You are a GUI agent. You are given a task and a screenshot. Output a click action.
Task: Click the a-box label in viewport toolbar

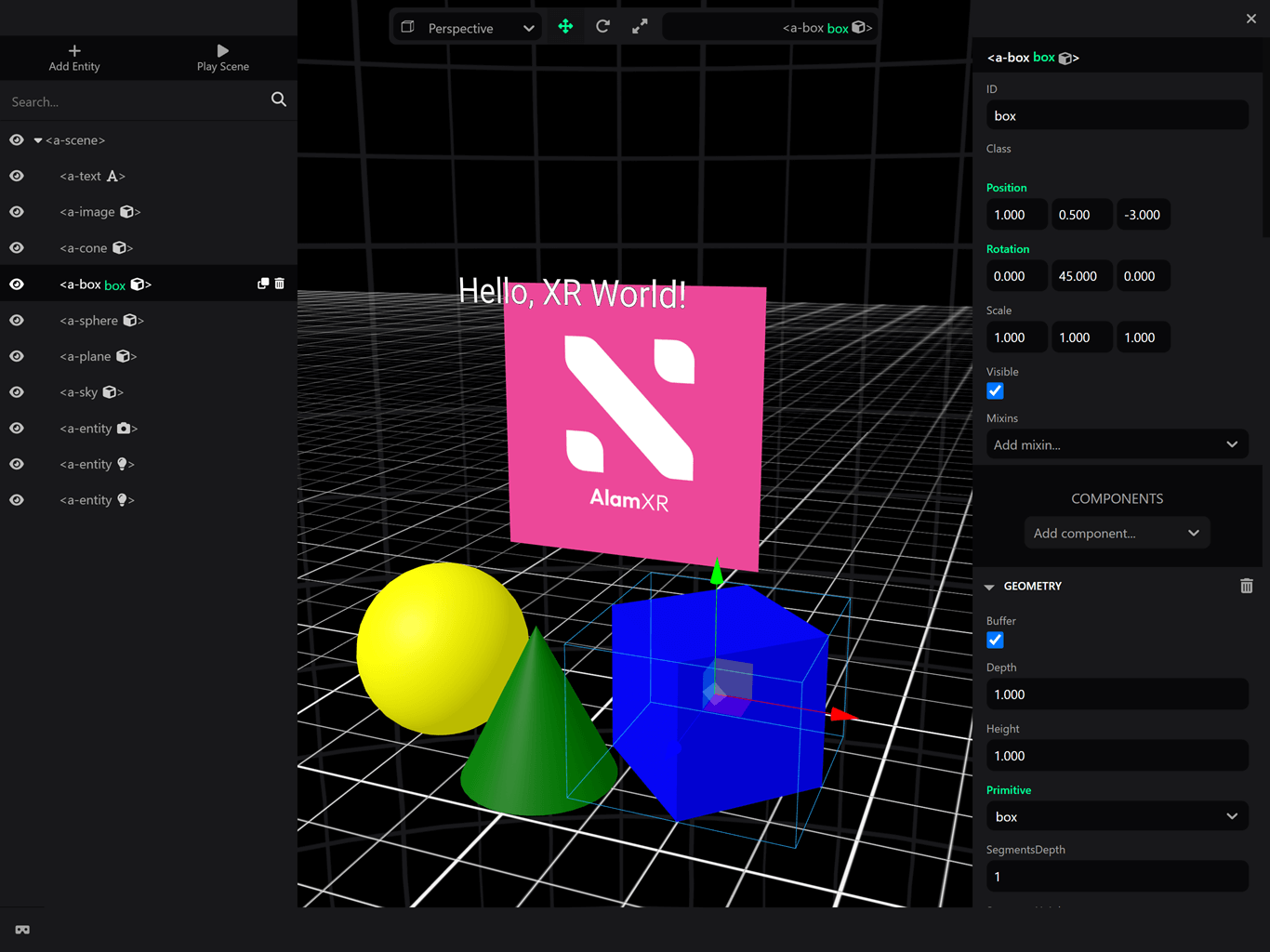point(827,28)
